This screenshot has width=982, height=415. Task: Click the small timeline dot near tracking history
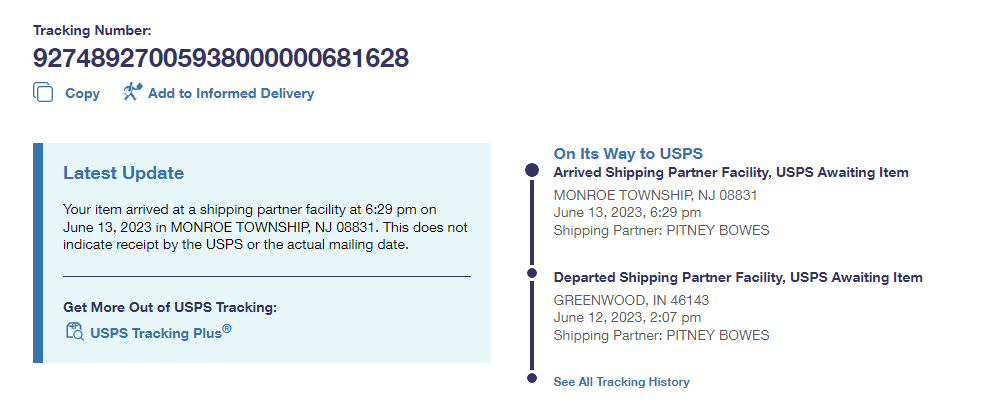532,378
